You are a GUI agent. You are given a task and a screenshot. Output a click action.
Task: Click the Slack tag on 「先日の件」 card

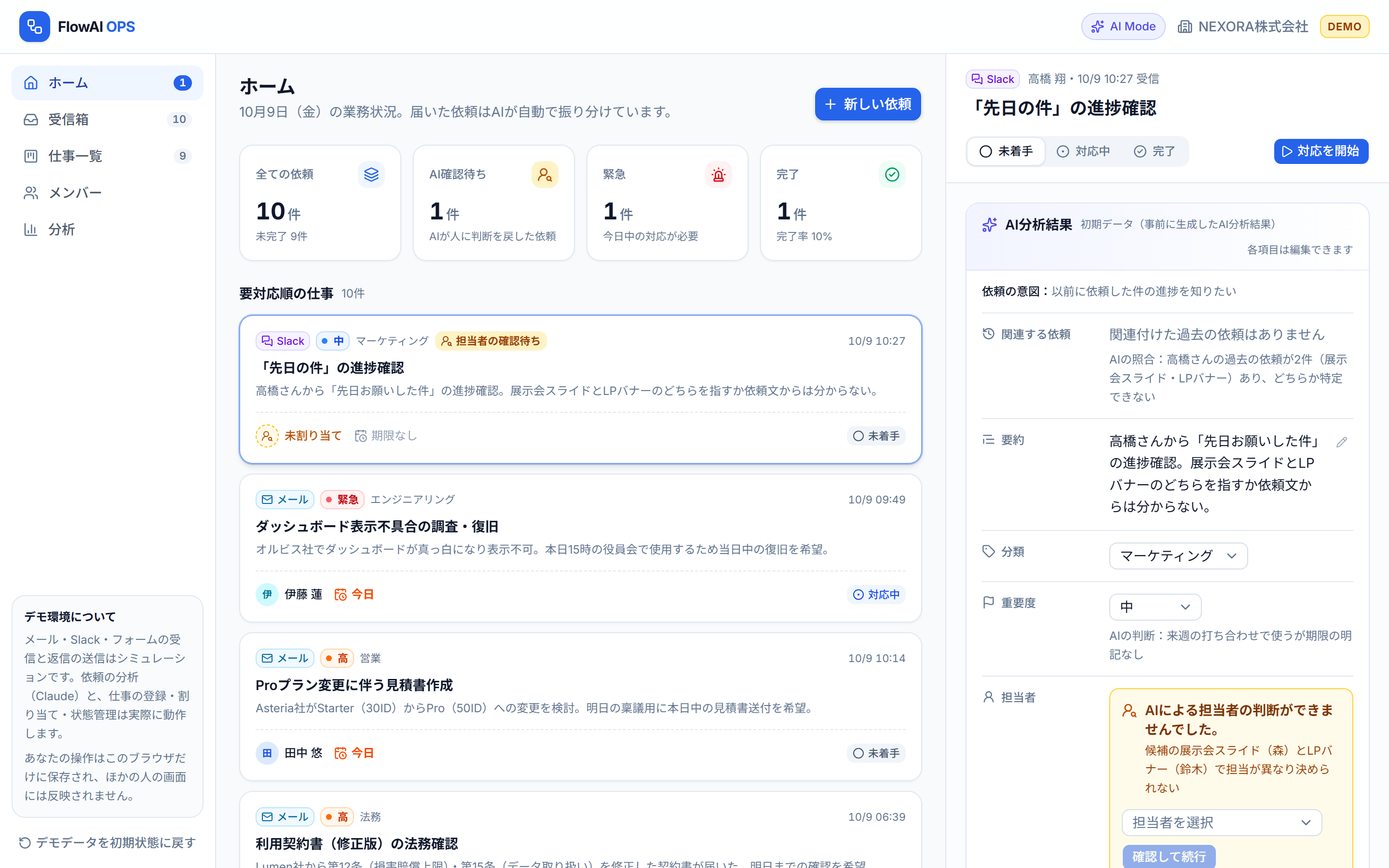283,341
